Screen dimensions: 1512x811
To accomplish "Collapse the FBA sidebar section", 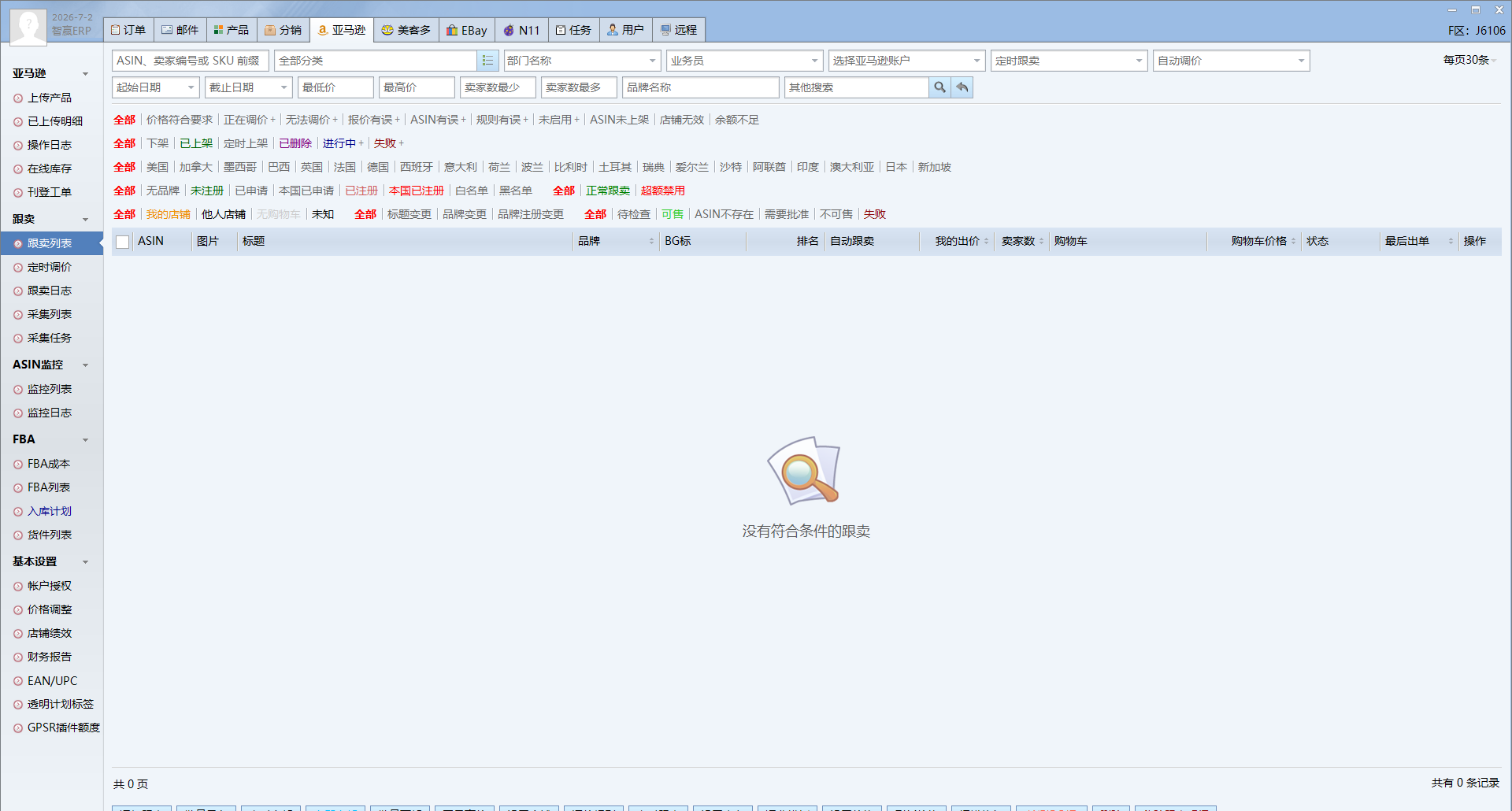I will click(x=85, y=440).
